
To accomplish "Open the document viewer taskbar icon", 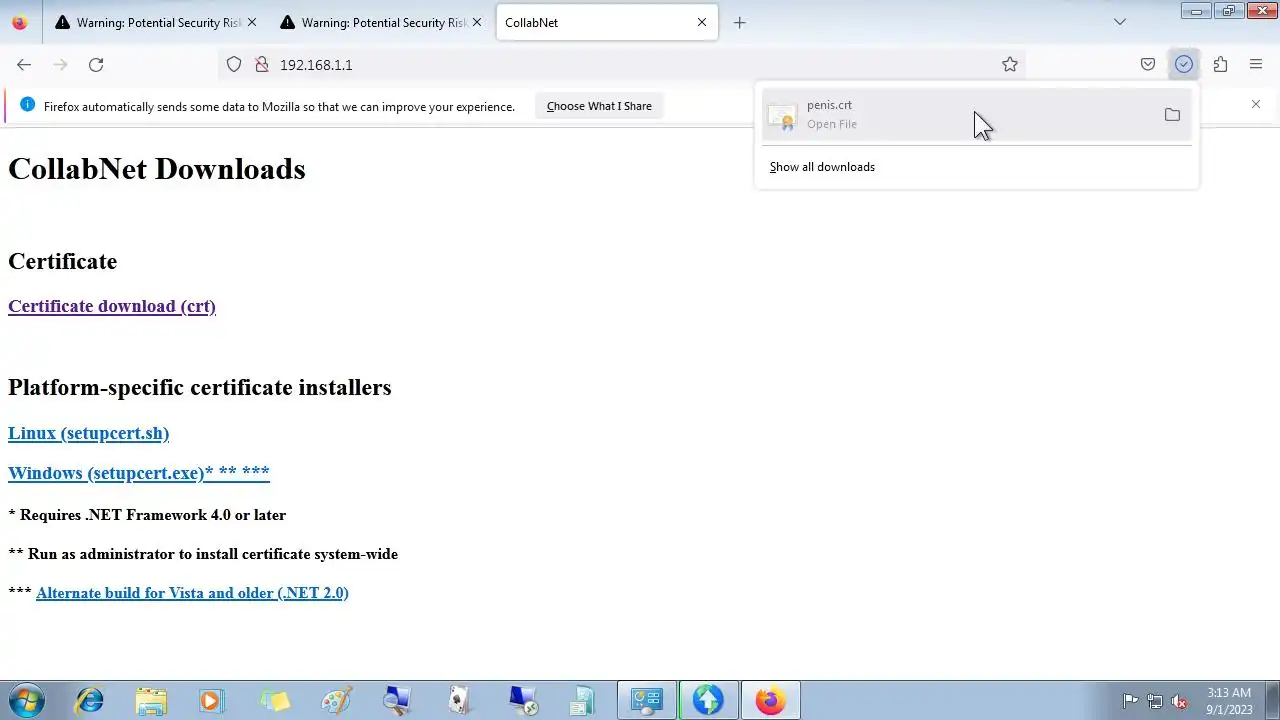I will click(583, 700).
